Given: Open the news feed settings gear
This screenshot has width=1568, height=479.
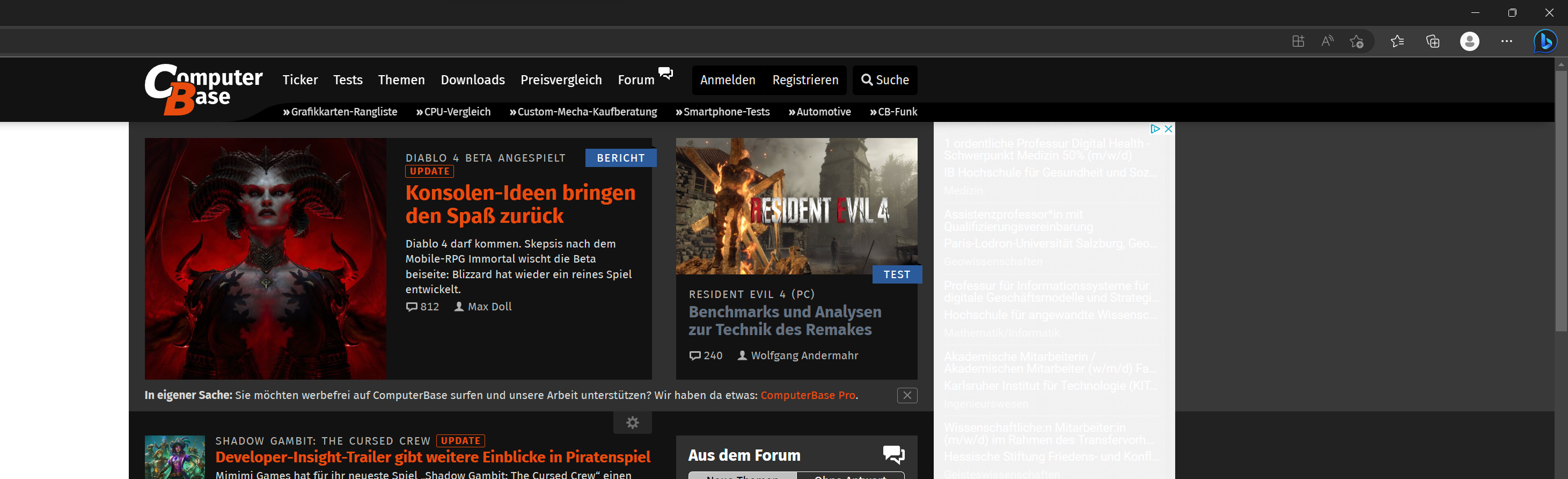Looking at the screenshot, I should 633,422.
